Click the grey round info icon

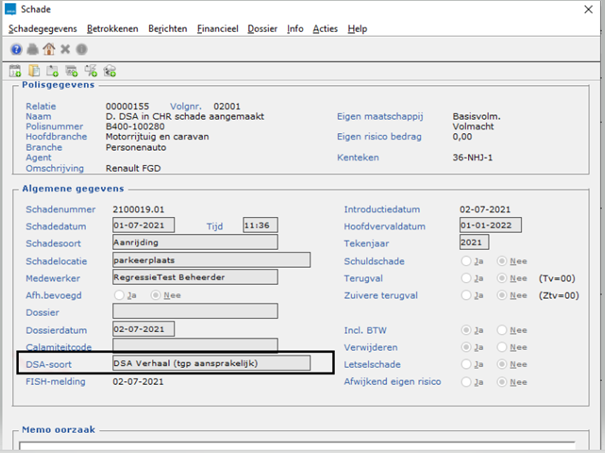[81, 48]
